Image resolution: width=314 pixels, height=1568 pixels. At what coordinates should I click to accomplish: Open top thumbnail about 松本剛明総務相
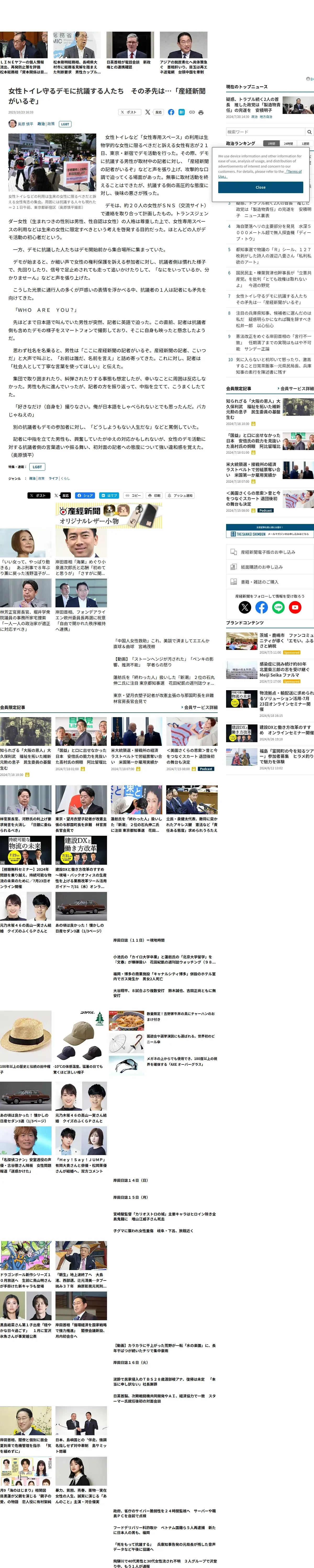(77, 45)
